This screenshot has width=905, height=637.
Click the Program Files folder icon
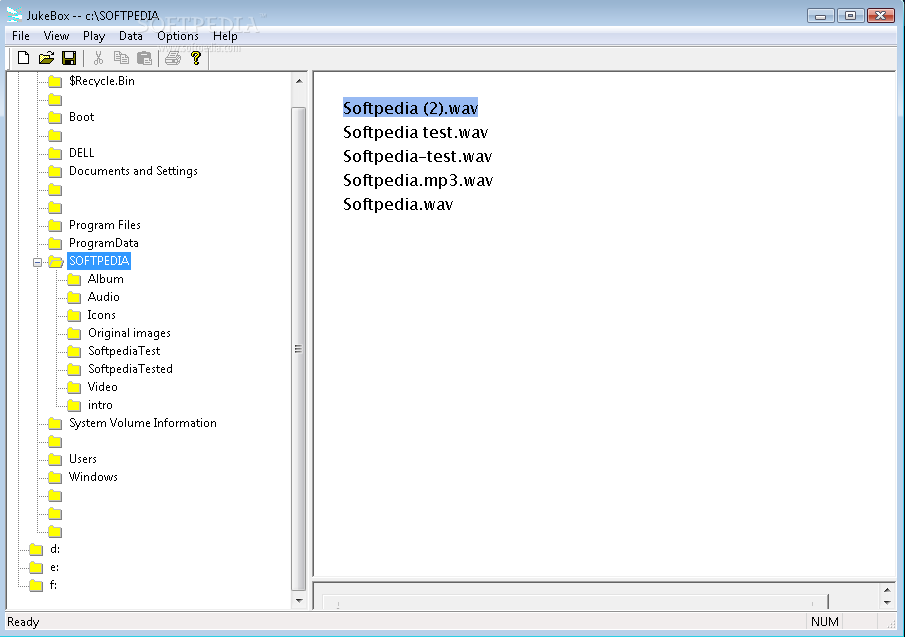(55, 226)
